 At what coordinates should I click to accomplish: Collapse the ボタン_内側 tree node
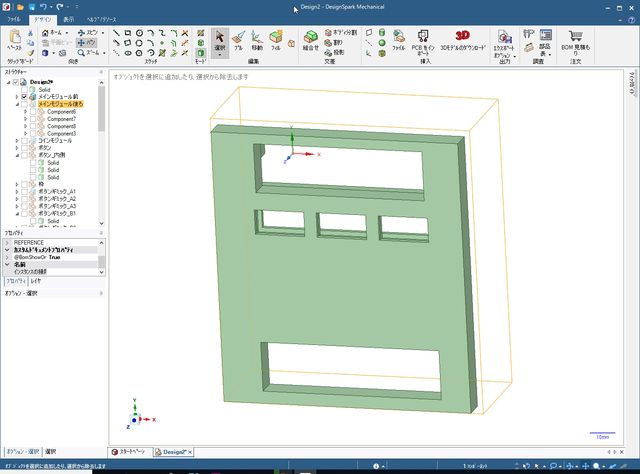17,155
